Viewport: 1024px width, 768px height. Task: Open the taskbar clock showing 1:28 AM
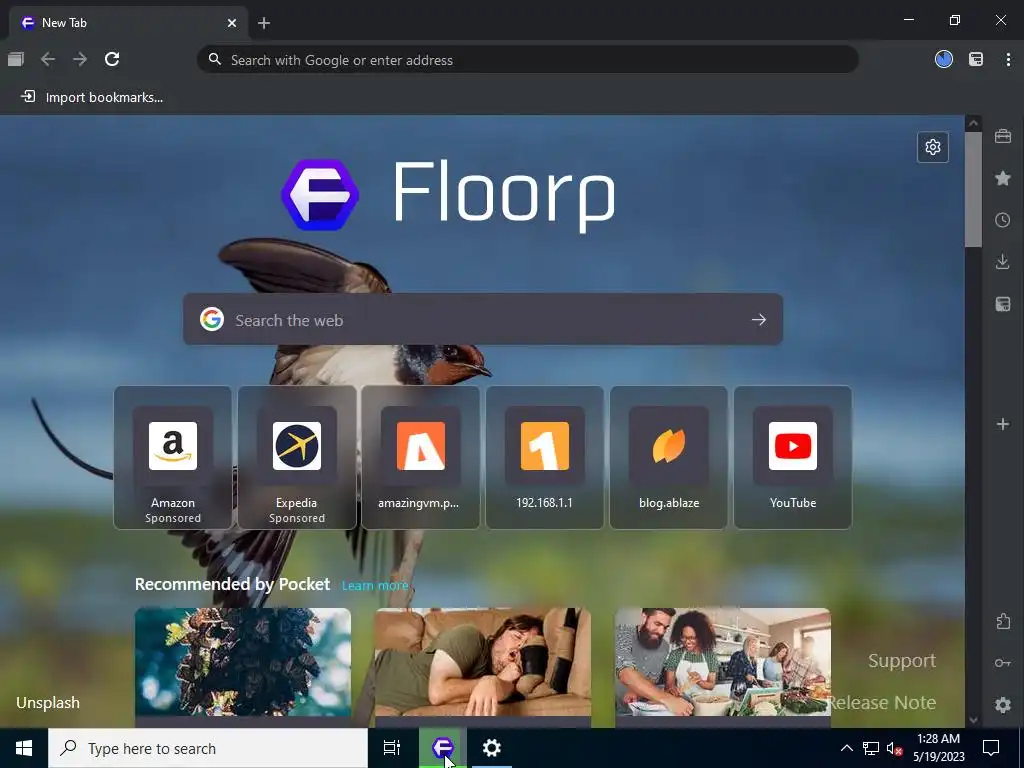click(938, 748)
